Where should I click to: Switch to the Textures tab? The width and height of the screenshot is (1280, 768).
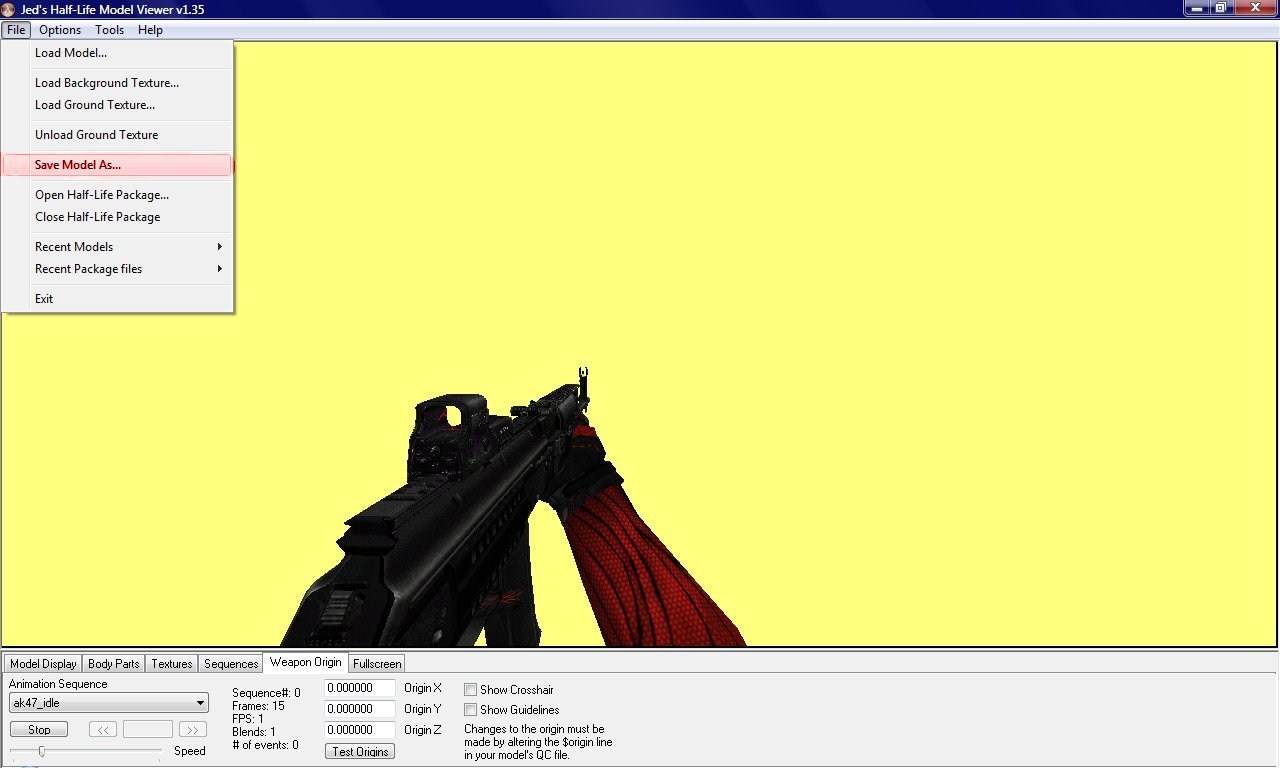(172, 664)
